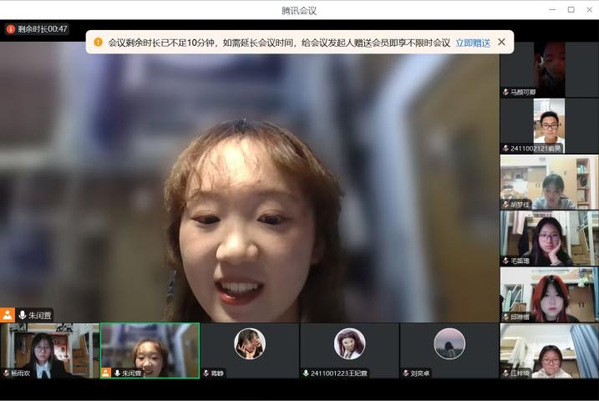This screenshot has width=599, height=401.
Task: Click the avatar with hands framing face
Action: 250,344
